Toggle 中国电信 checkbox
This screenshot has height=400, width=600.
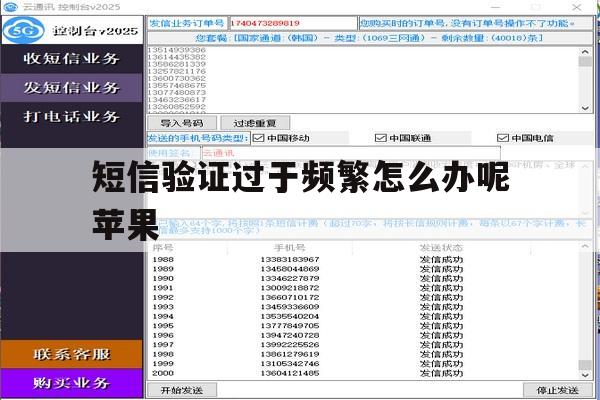point(502,138)
